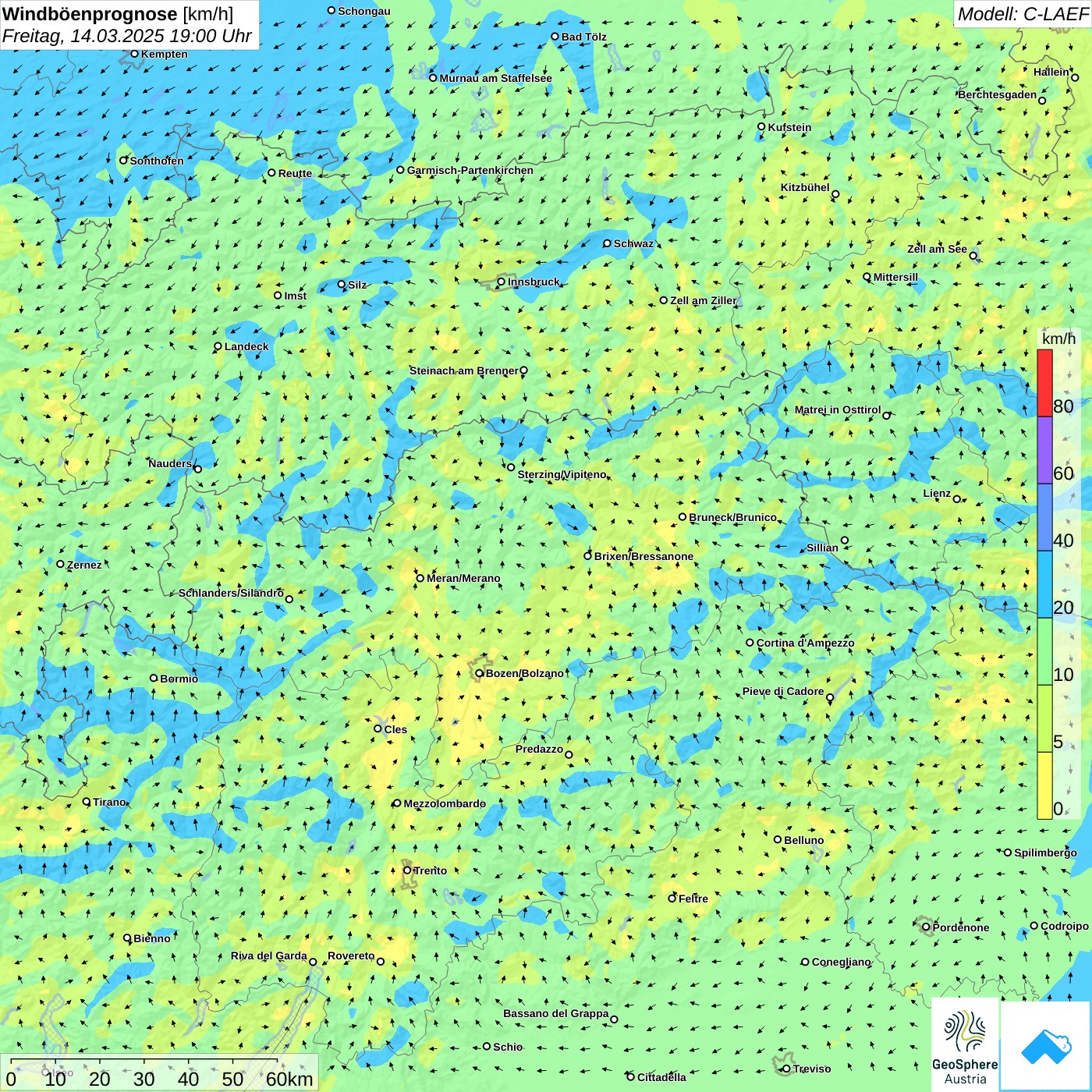The height and width of the screenshot is (1092, 1092).
Task: Click the Zernez city label
Action: pyautogui.click(x=84, y=565)
